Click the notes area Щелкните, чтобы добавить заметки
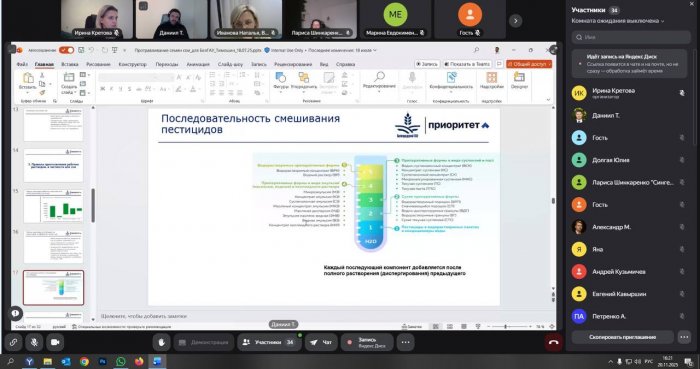 (x=144, y=316)
